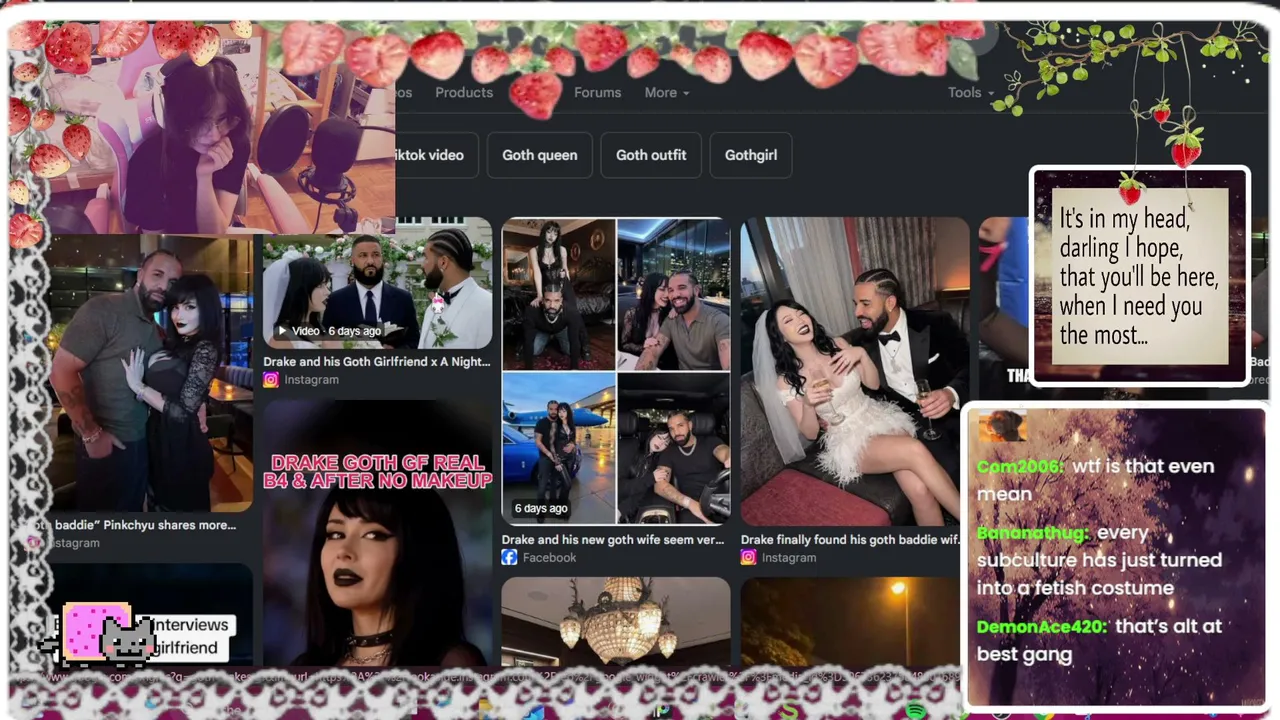Open the night street lamp image result

click(x=850, y=622)
